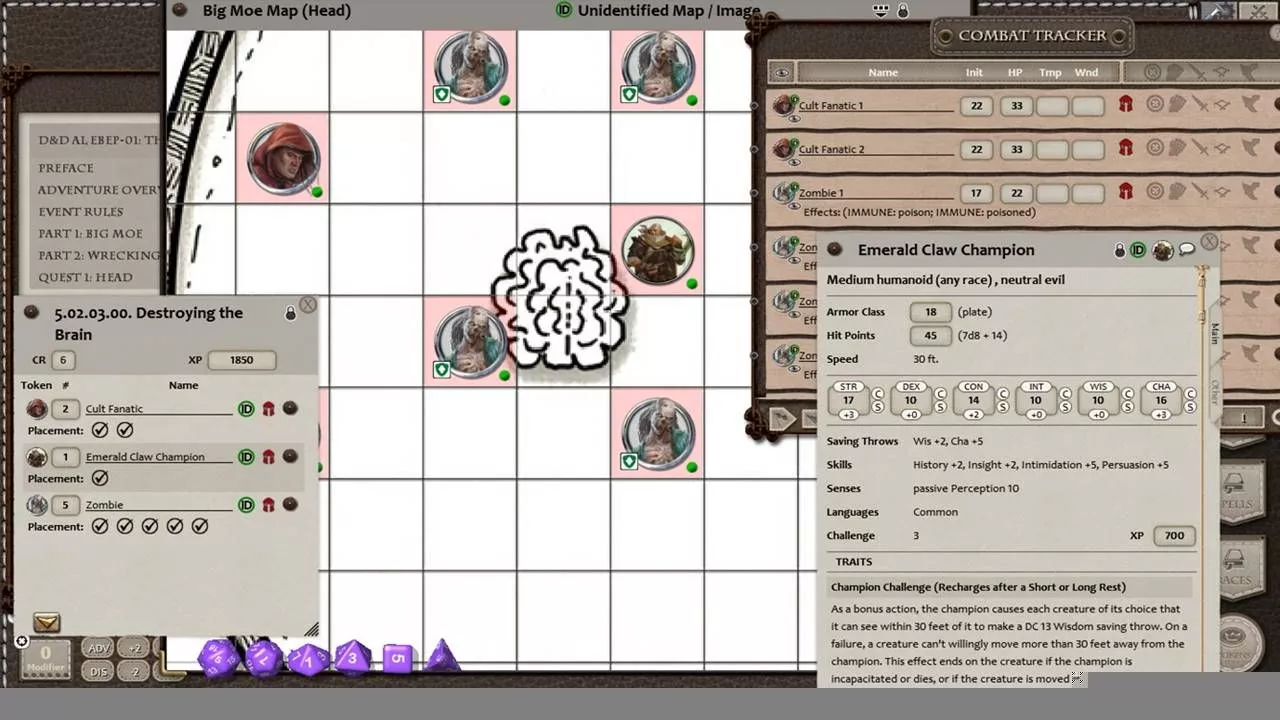Open targeting section for Cult Fanatic 1
Screen dimensions: 1280x720
[x=1155, y=103]
